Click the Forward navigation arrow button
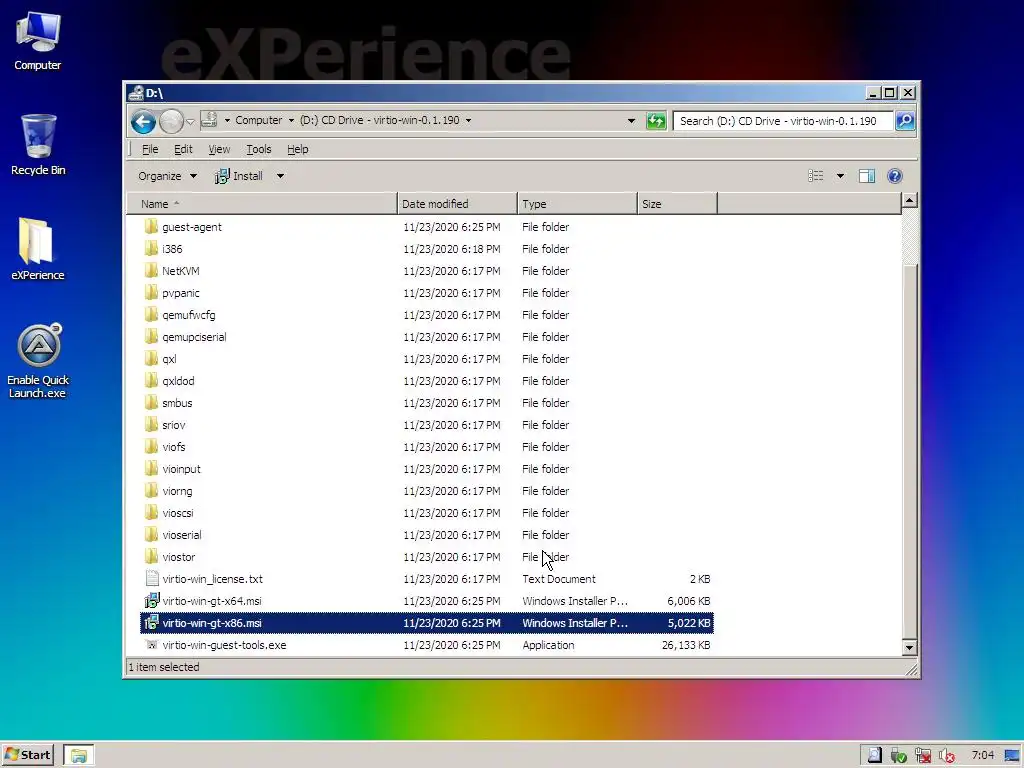The height and width of the screenshot is (768, 1024). [x=171, y=121]
